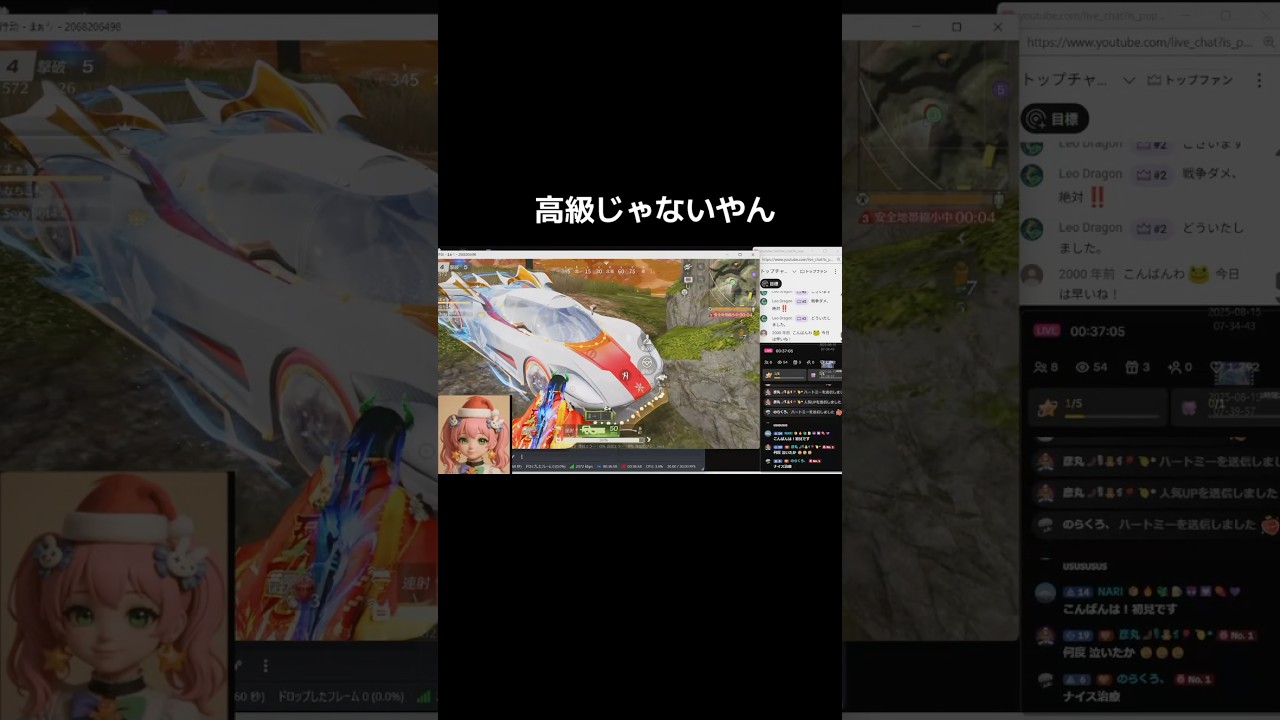Click the pink LIVE badge indicator
This screenshot has width=1280, height=720.
1046,331
